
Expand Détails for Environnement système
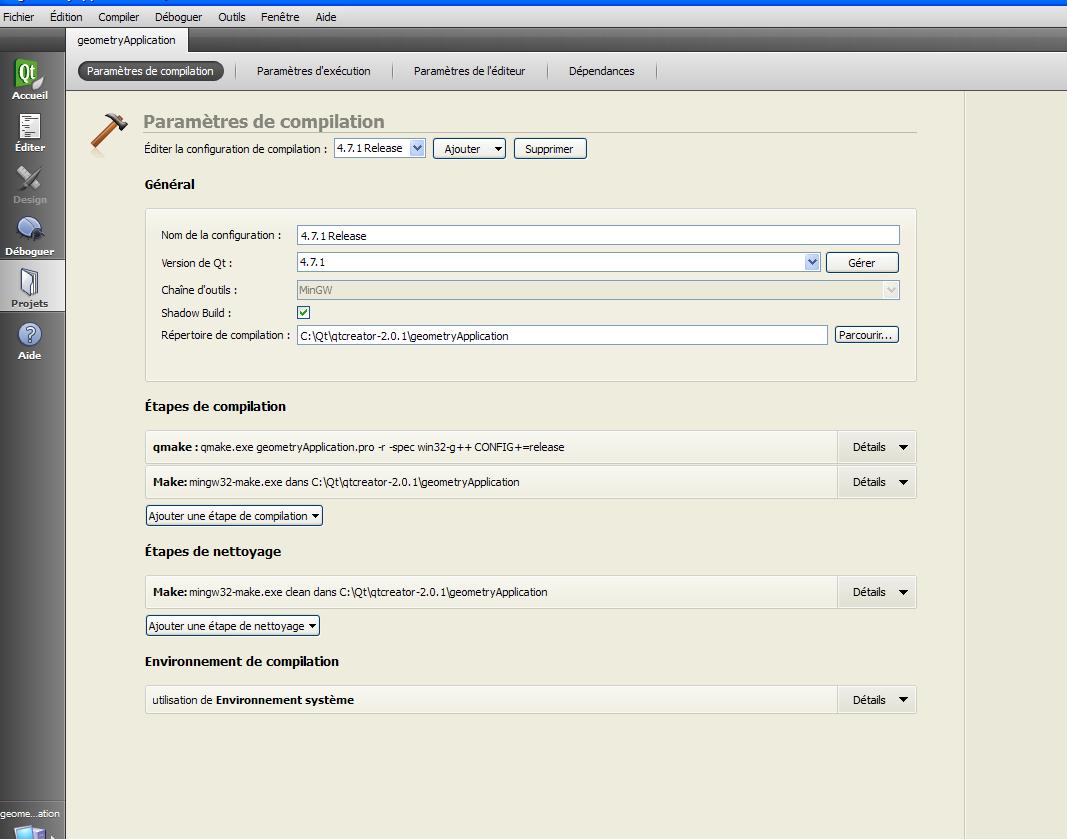point(877,700)
